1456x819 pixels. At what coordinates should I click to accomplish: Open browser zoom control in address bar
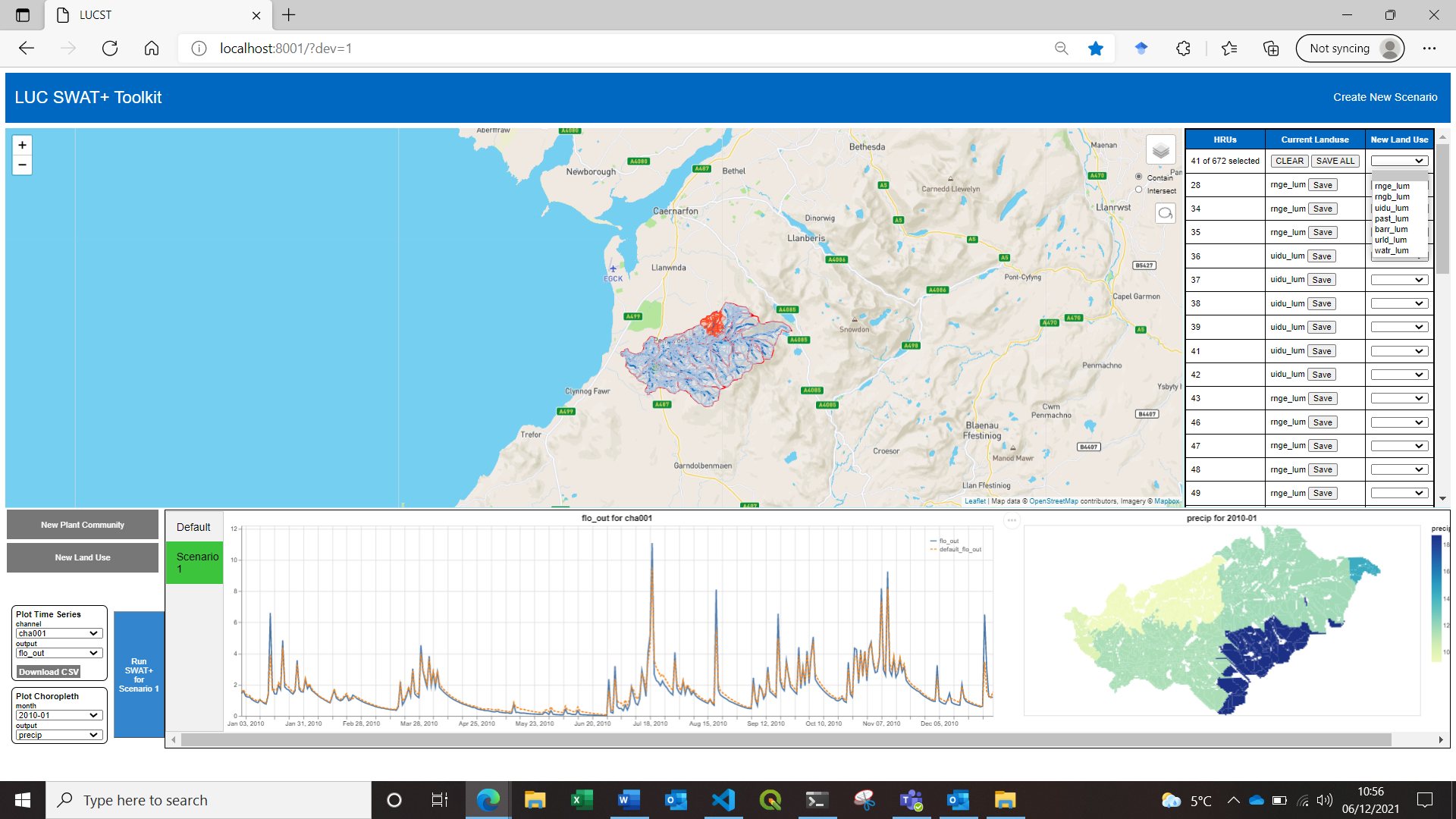1061,49
